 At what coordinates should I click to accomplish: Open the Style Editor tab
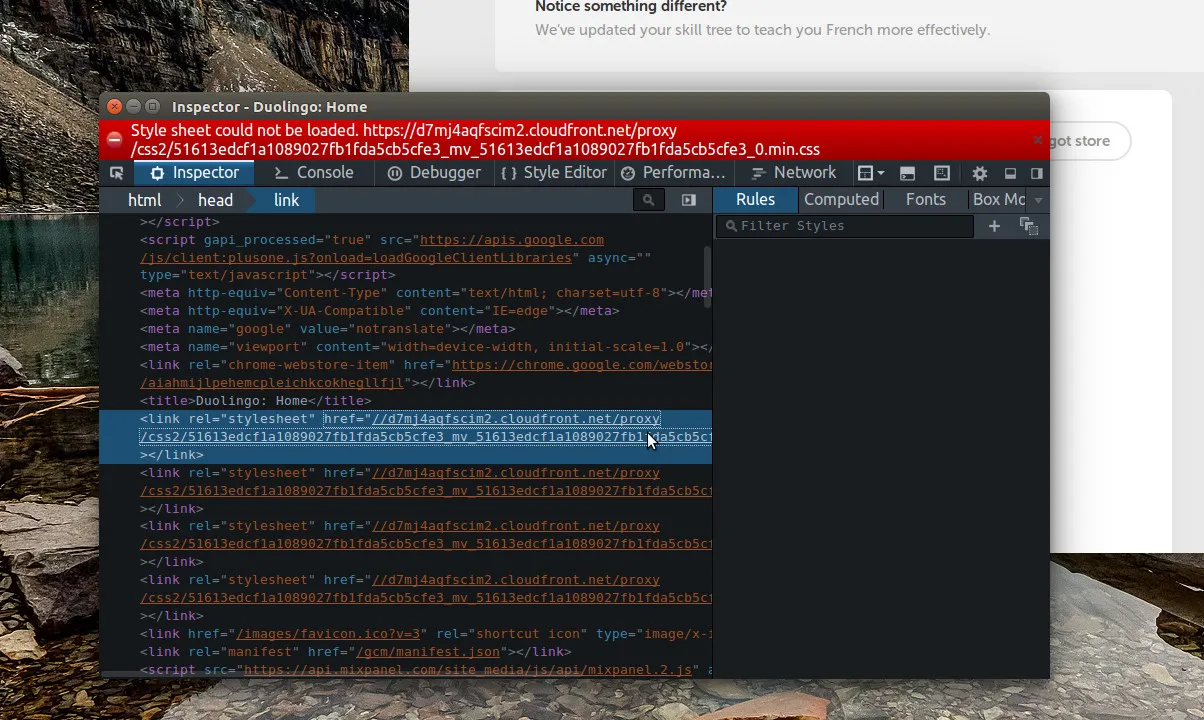553,173
